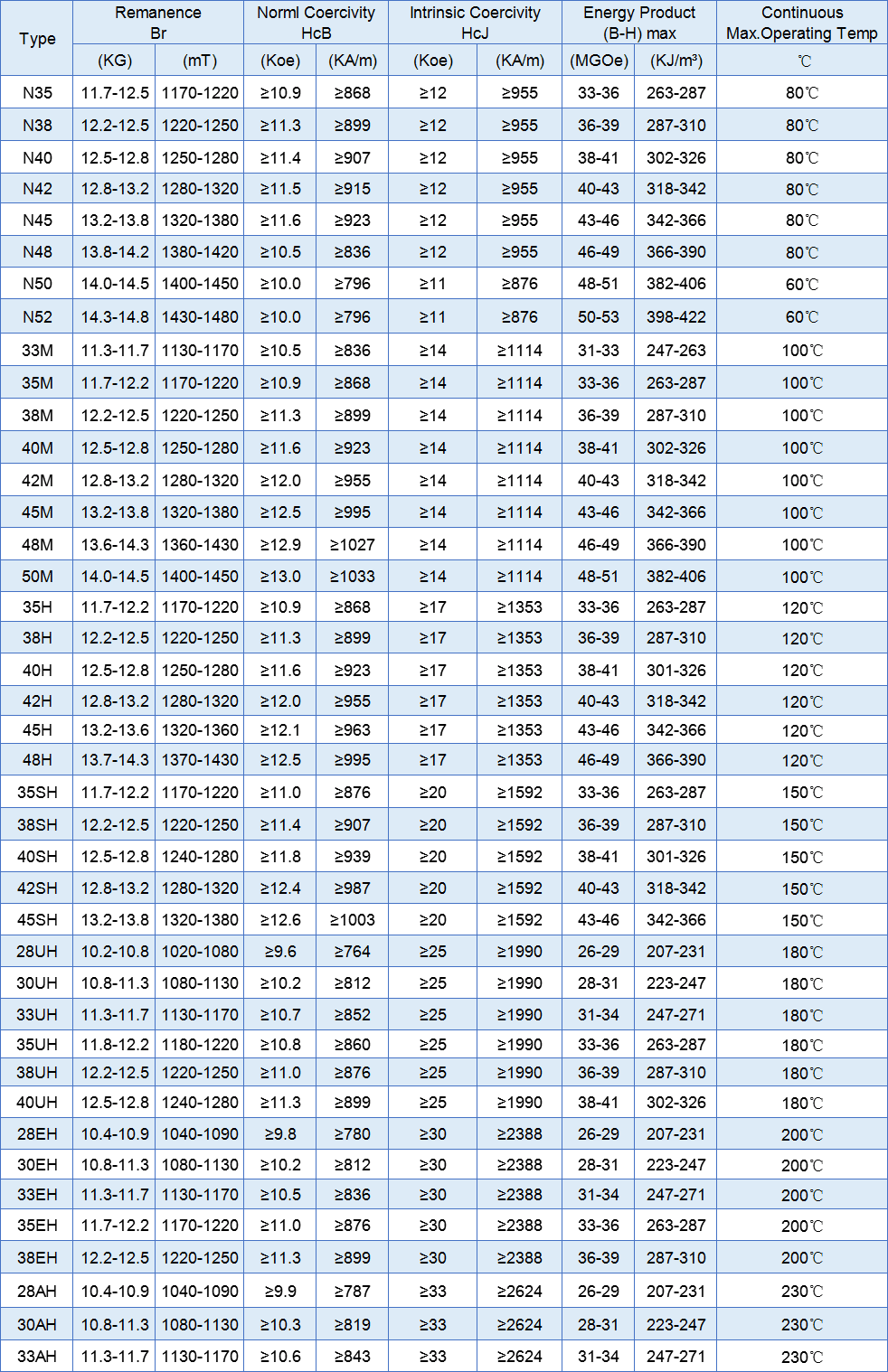Screen dimensions: 888x1372
Task: Select the "38EH" type cell
Action: point(37,1257)
